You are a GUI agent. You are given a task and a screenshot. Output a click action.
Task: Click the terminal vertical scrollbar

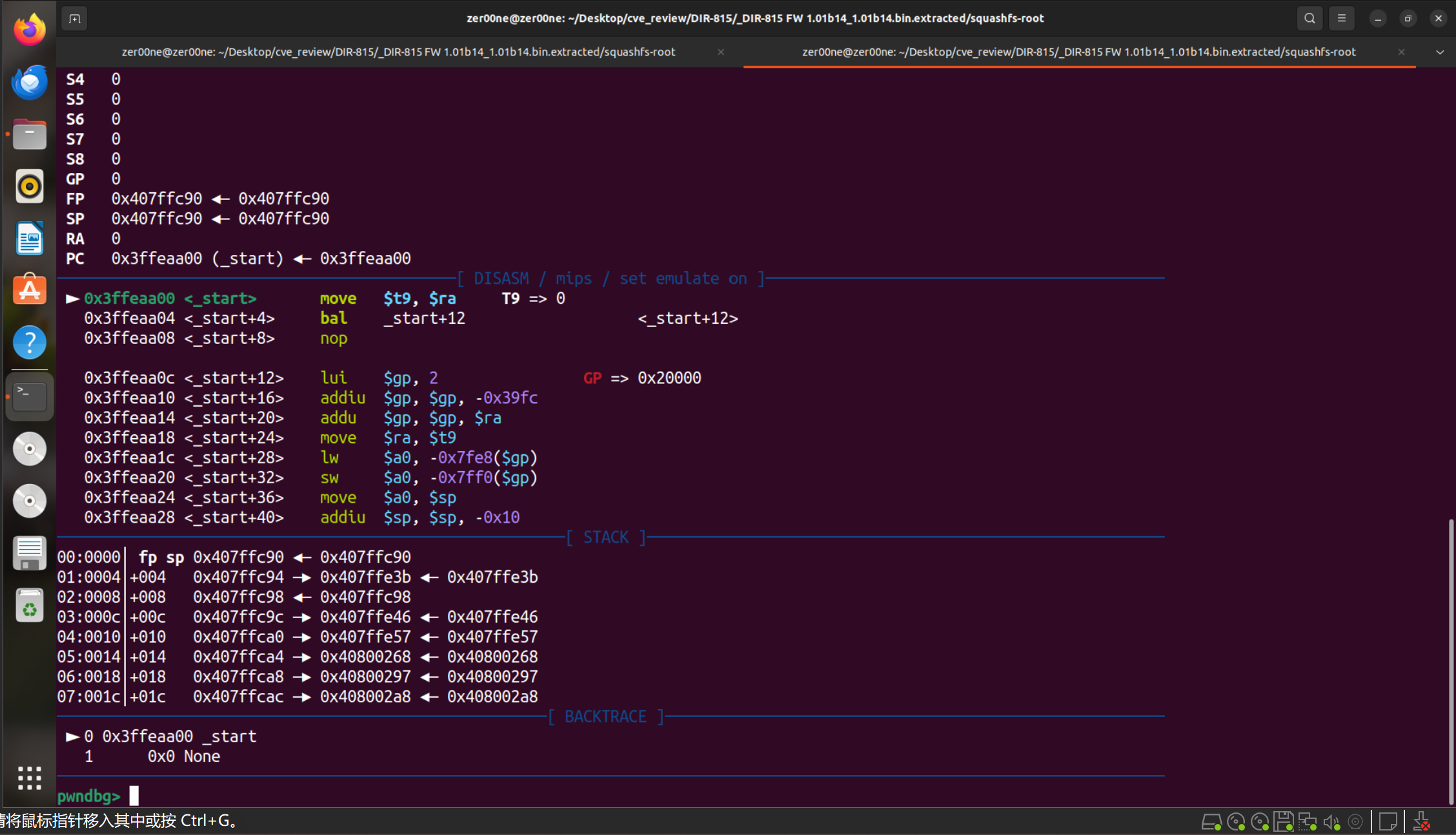(1451, 661)
